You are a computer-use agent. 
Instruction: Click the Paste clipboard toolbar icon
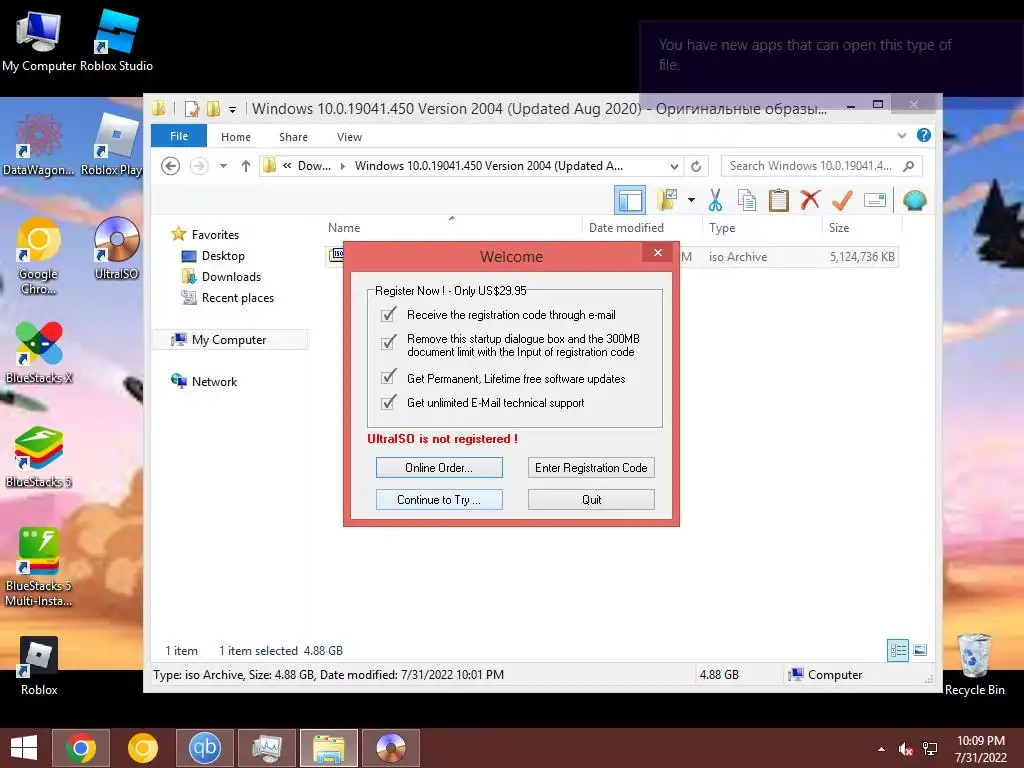778,200
